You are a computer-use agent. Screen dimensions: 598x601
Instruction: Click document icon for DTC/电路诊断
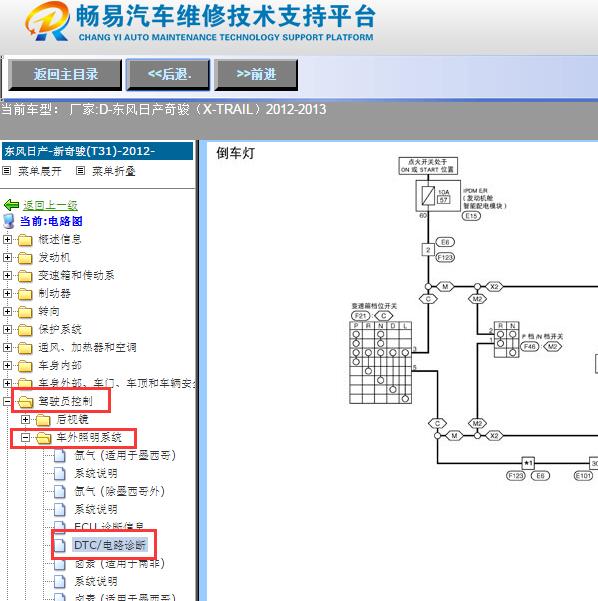coord(60,545)
